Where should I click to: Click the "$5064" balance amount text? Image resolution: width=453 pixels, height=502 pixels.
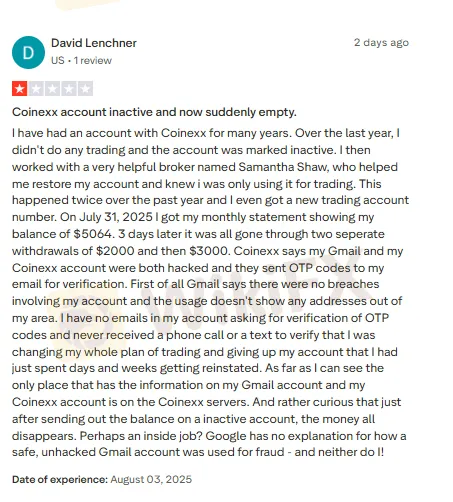(x=94, y=234)
